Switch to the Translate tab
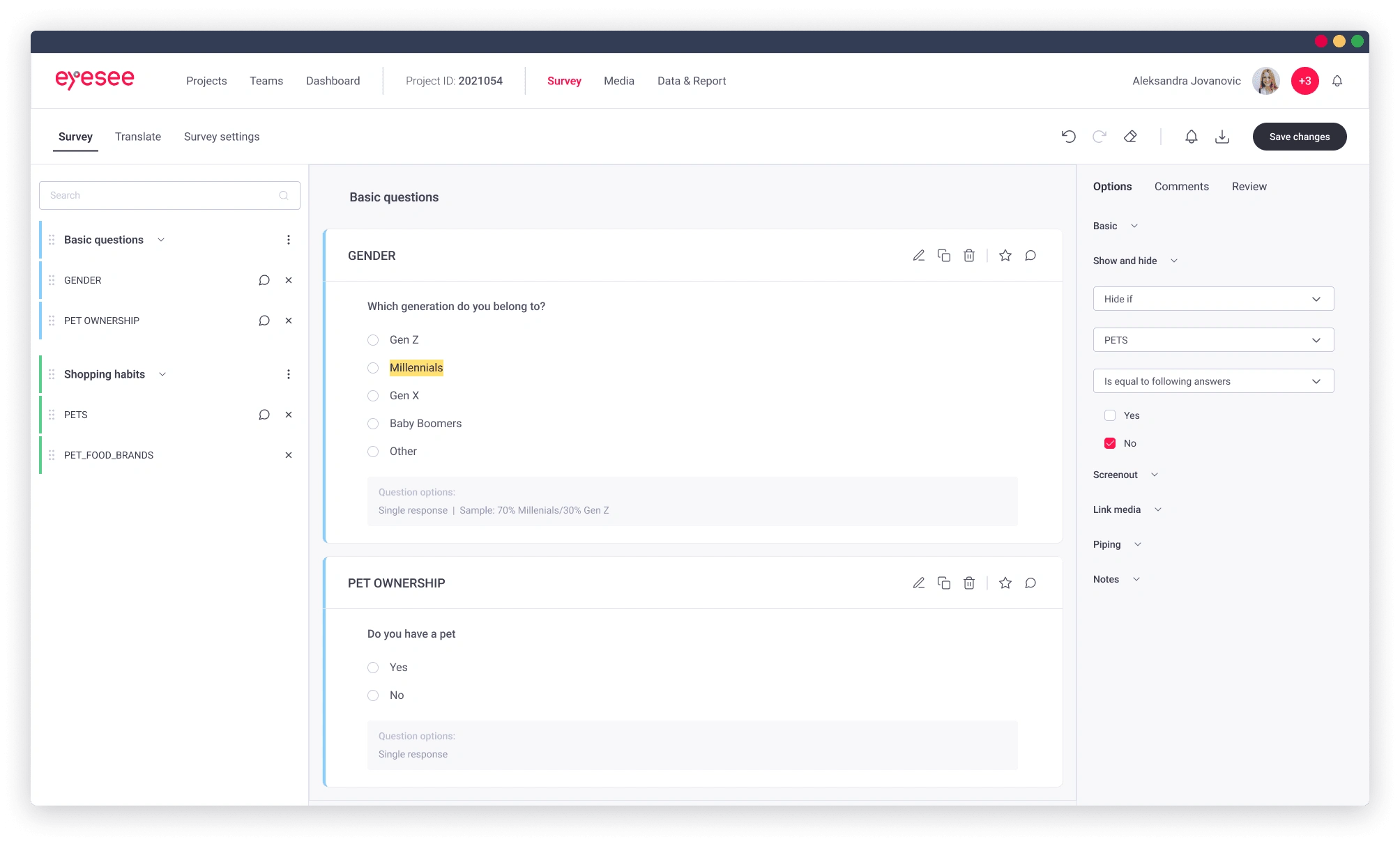The image size is (1400, 846). 138,137
